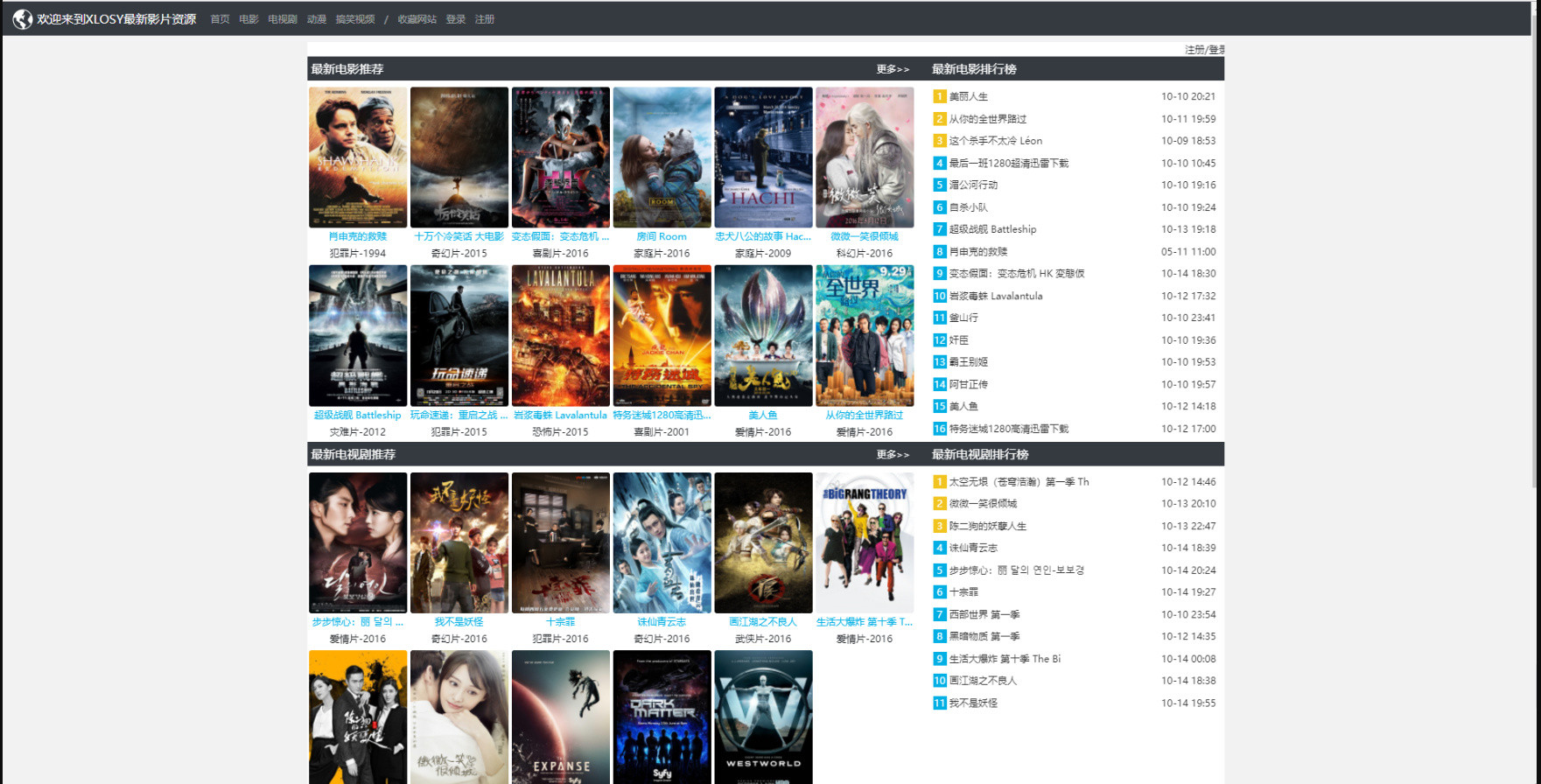
Task: Select 动漫 in the top navigation
Action: (x=317, y=19)
